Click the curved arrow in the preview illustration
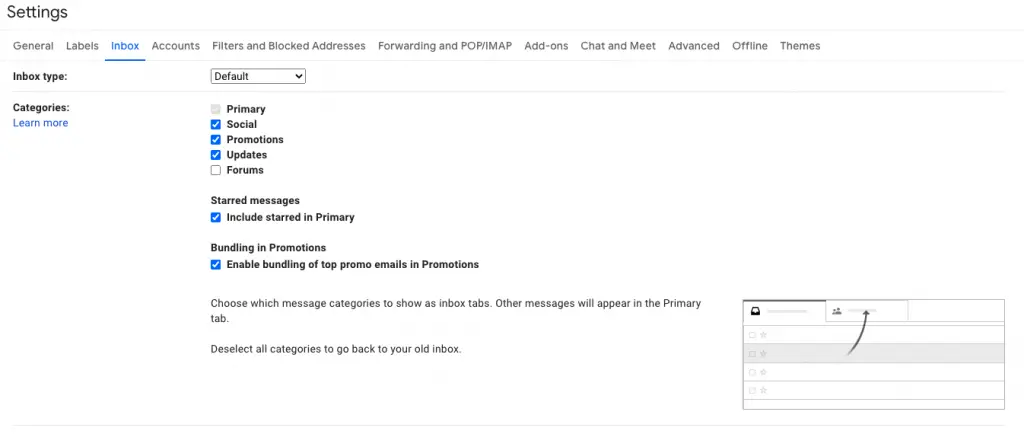 (857, 333)
